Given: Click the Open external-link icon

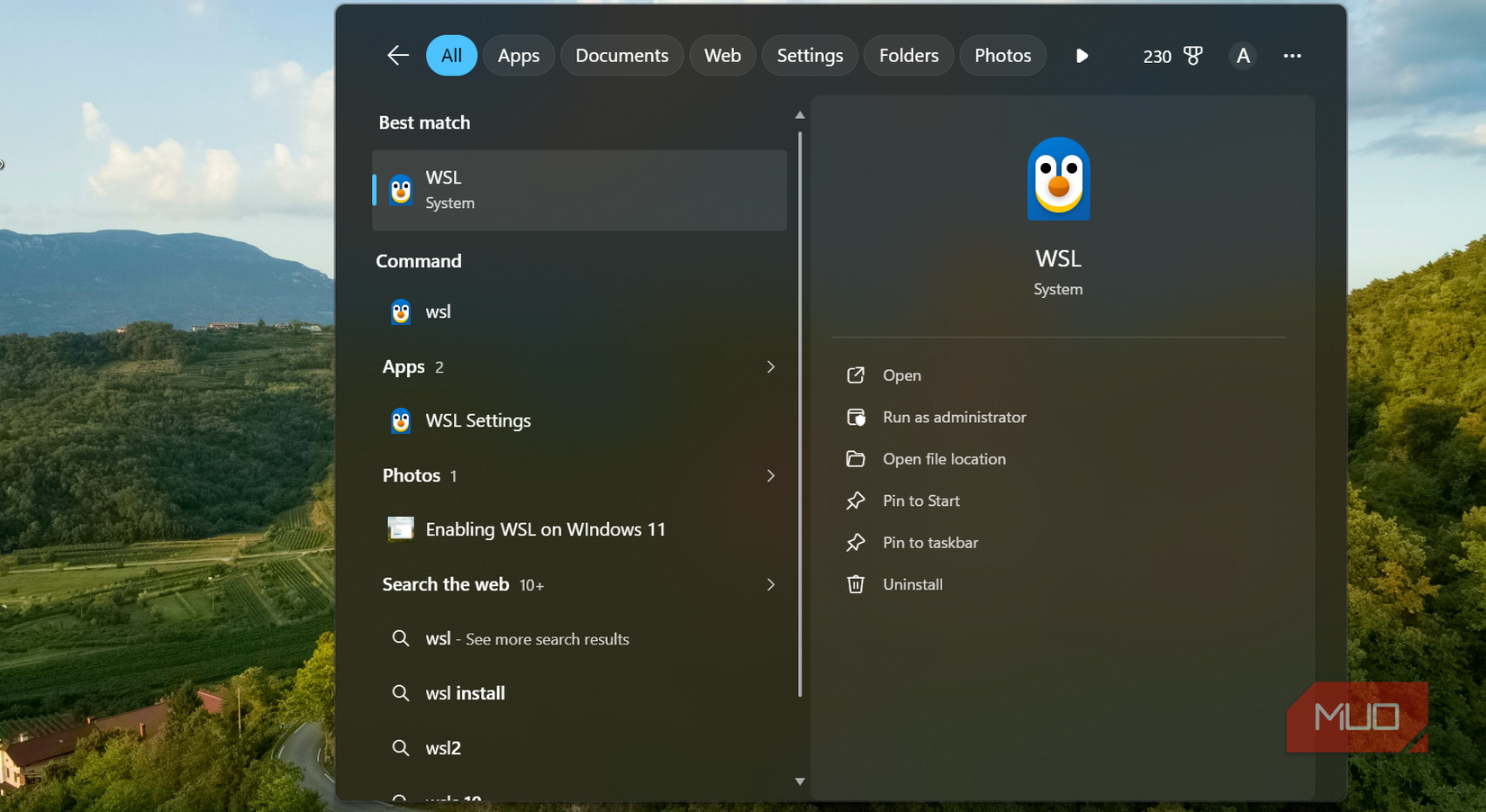Looking at the screenshot, I should (856, 375).
